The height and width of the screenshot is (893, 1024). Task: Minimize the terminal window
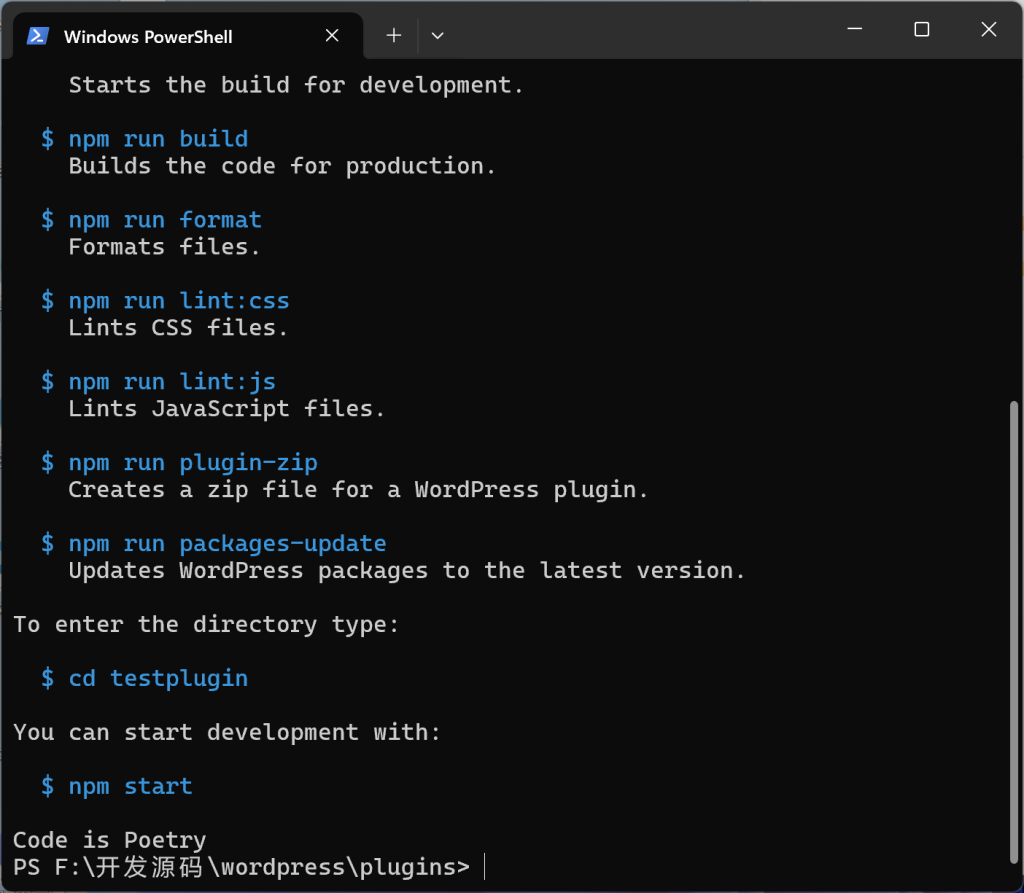854,29
